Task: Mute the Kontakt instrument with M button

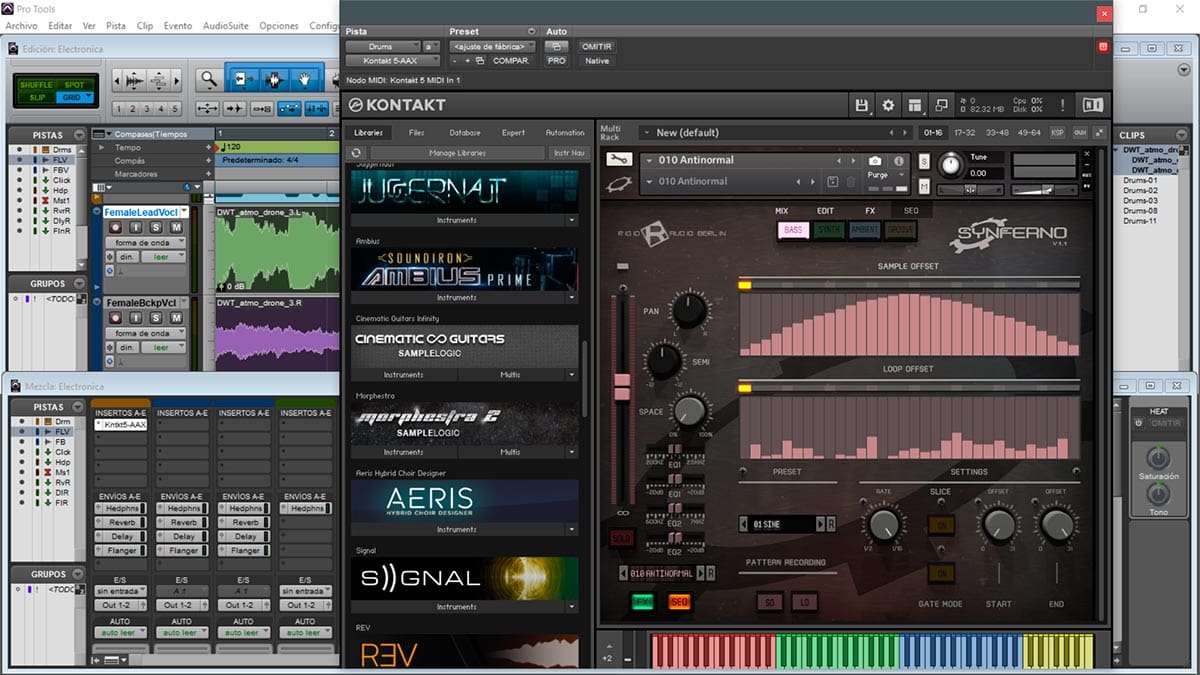Action: (924, 186)
